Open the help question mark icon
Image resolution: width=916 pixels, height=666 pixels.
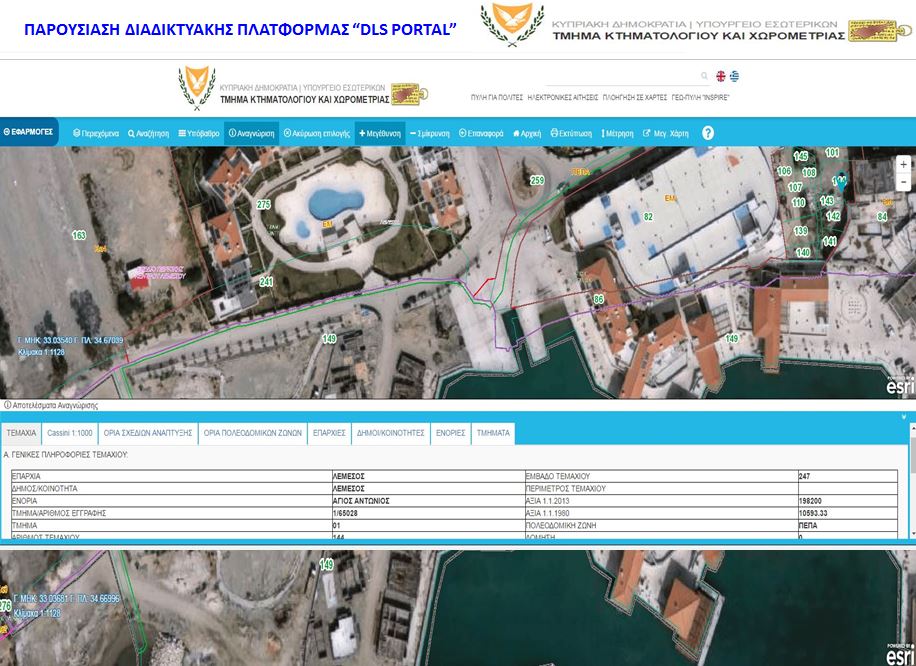coord(708,133)
